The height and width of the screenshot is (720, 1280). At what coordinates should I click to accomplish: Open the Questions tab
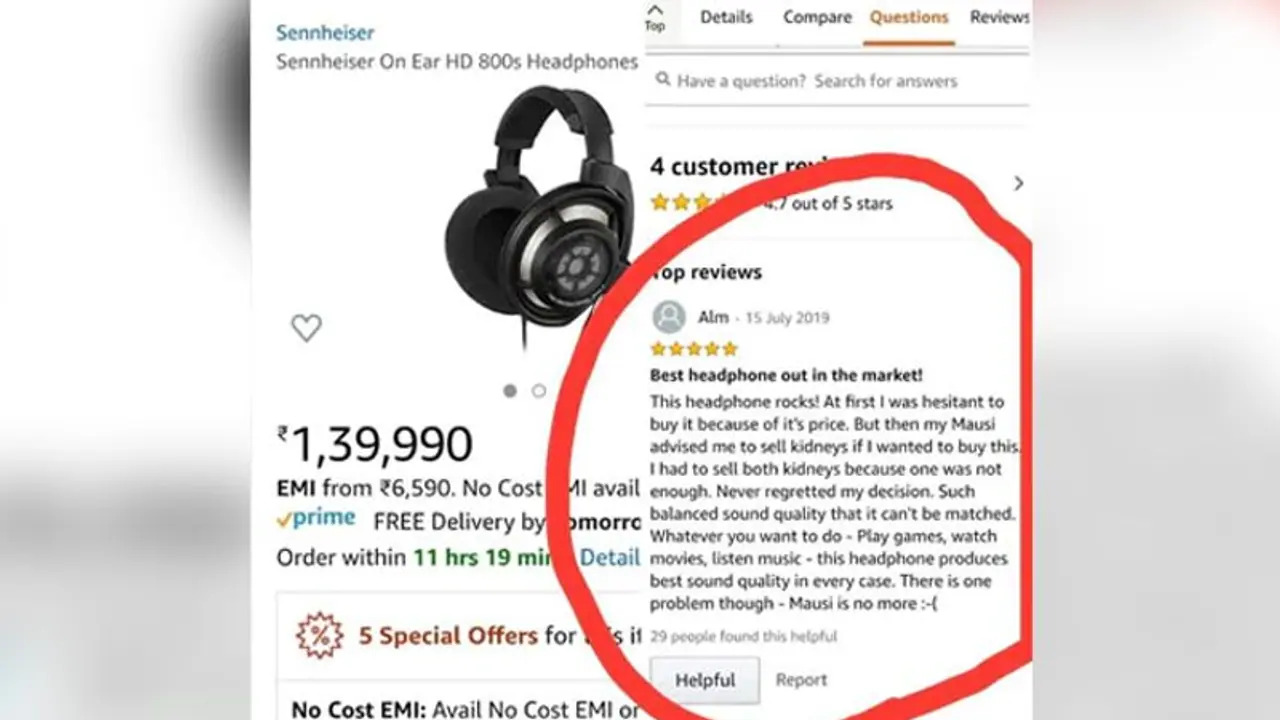click(x=909, y=17)
